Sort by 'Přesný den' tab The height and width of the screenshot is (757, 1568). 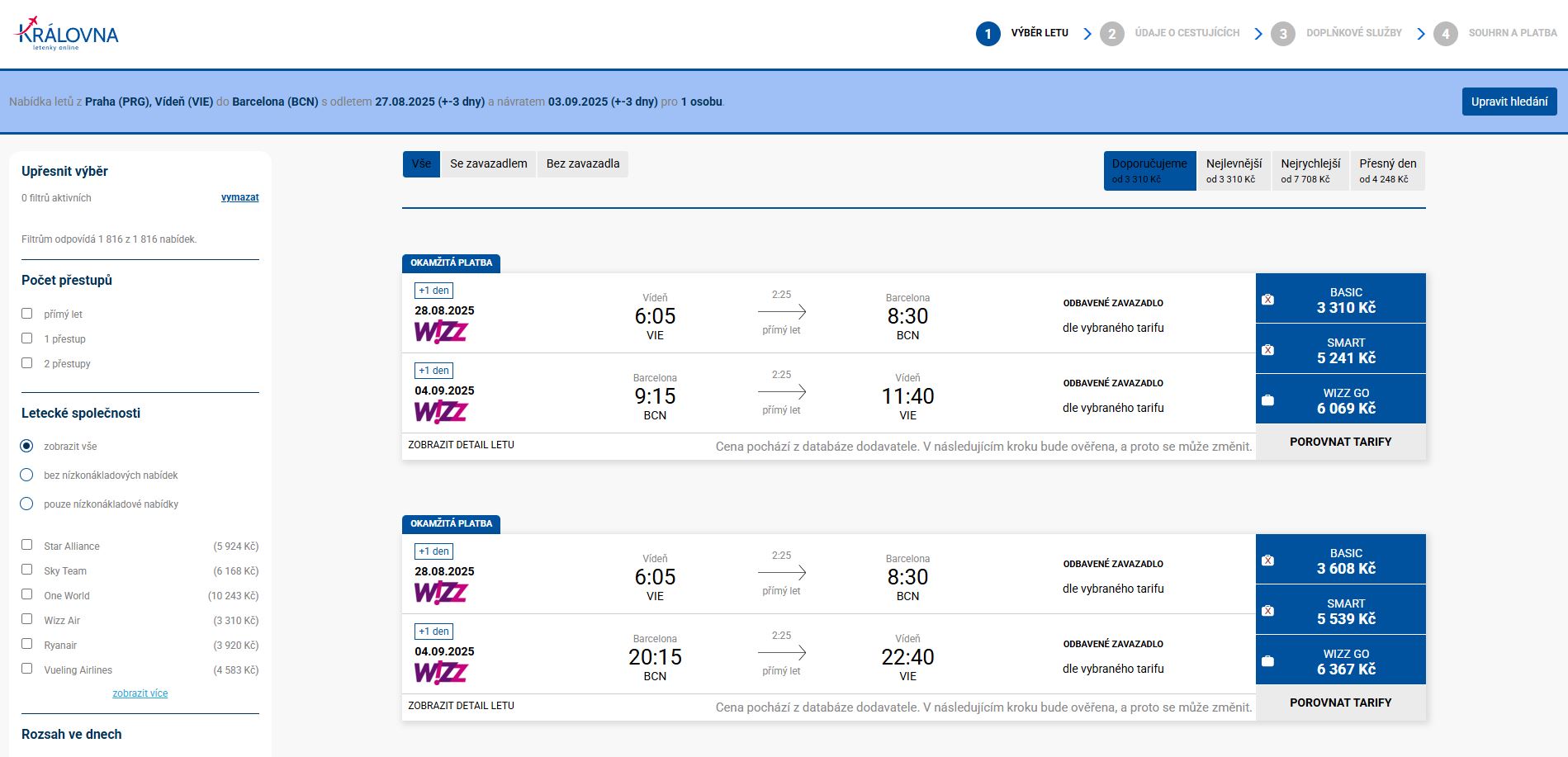1388,171
